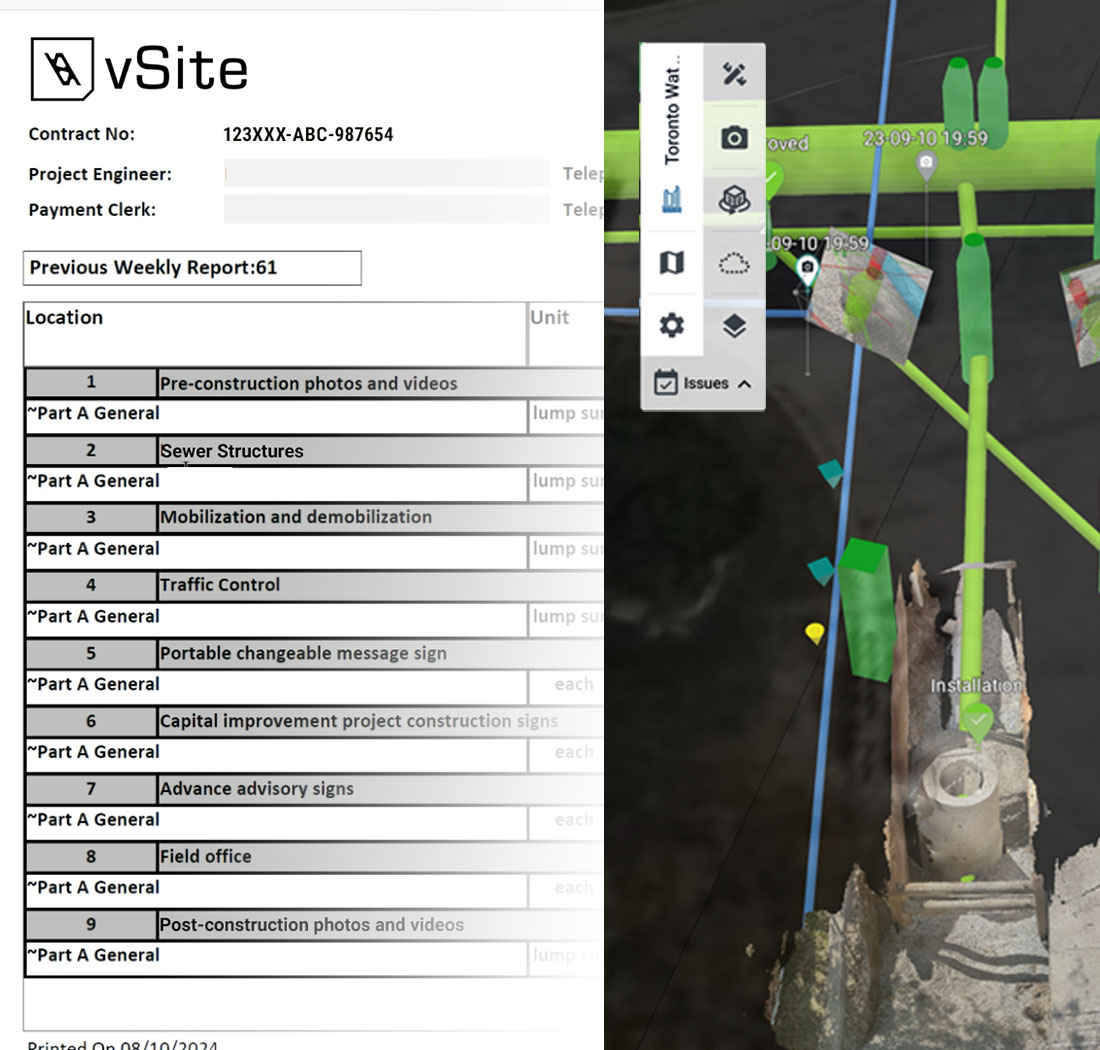Select the point cloud dotted icon
This screenshot has height=1050, width=1100.
(x=734, y=263)
